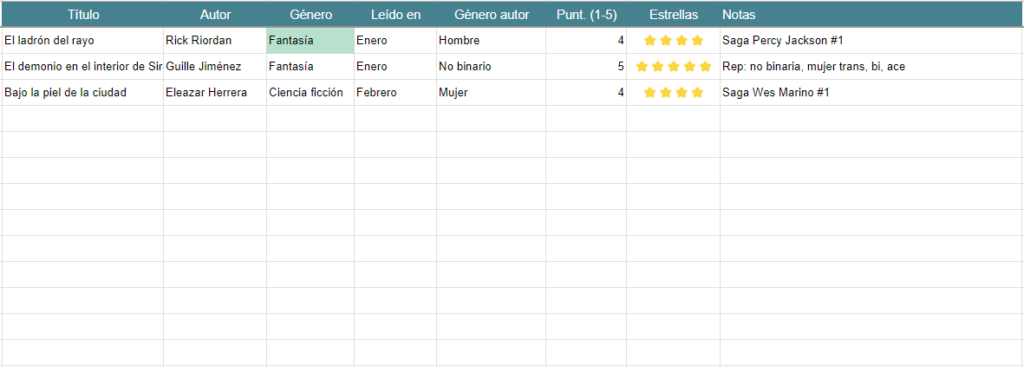Select the note 'Saga Wes Marino #1'
Screen dimensions: 1024x367
point(871,93)
